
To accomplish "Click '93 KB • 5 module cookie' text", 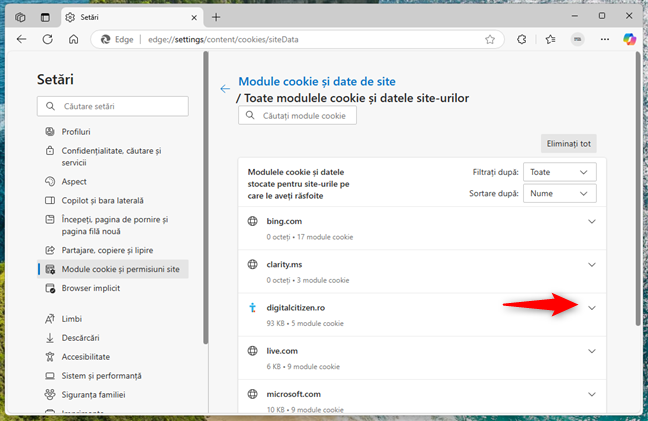I will click(x=305, y=323).
